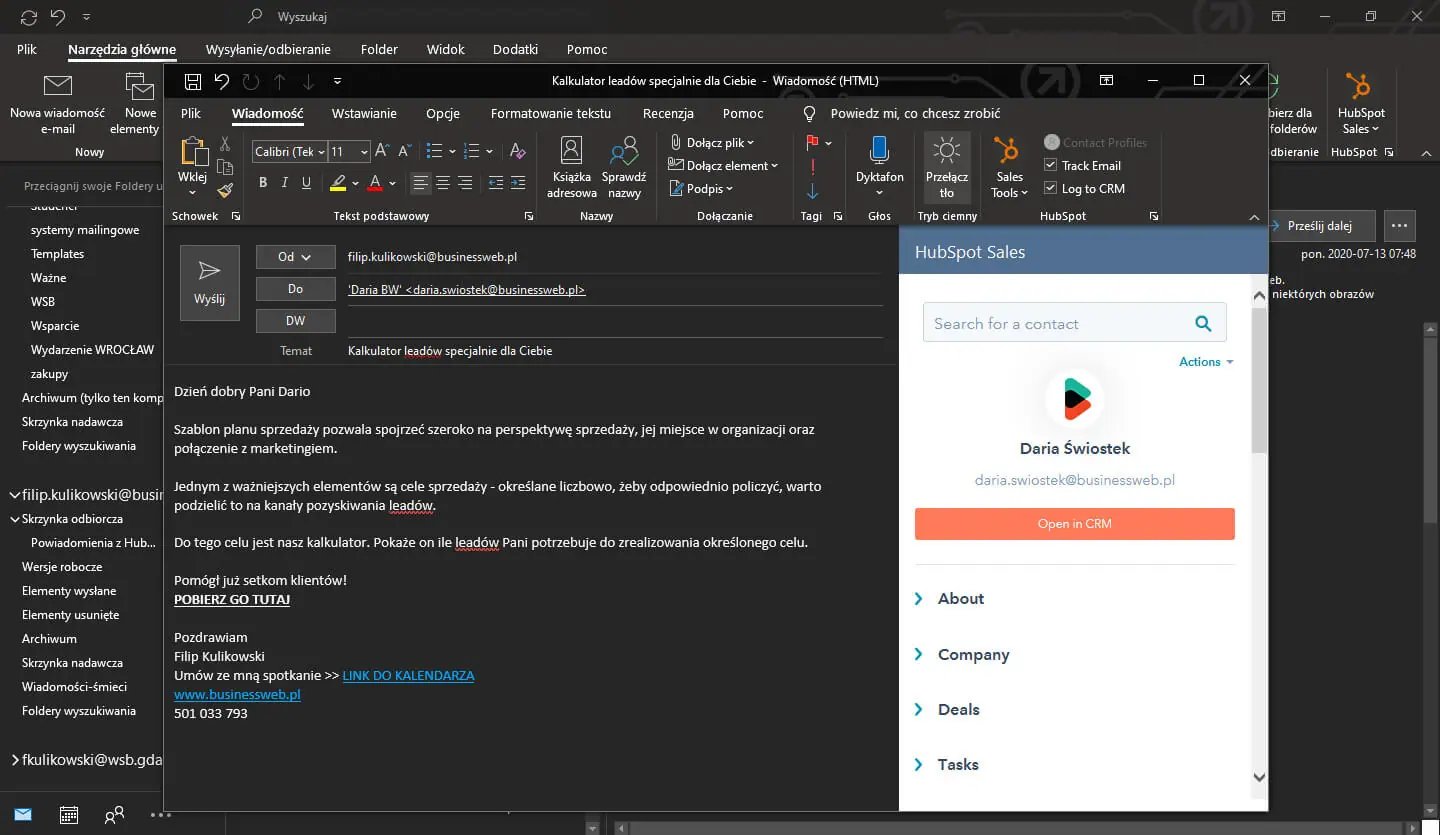Click the search magnifier in HubSpot panel
The height and width of the screenshot is (835, 1440).
coord(1203,323)
